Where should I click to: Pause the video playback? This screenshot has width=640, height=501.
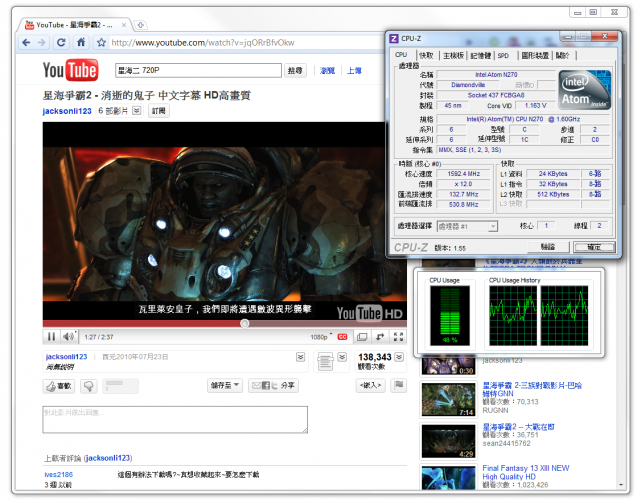click(x=51, y=336)
